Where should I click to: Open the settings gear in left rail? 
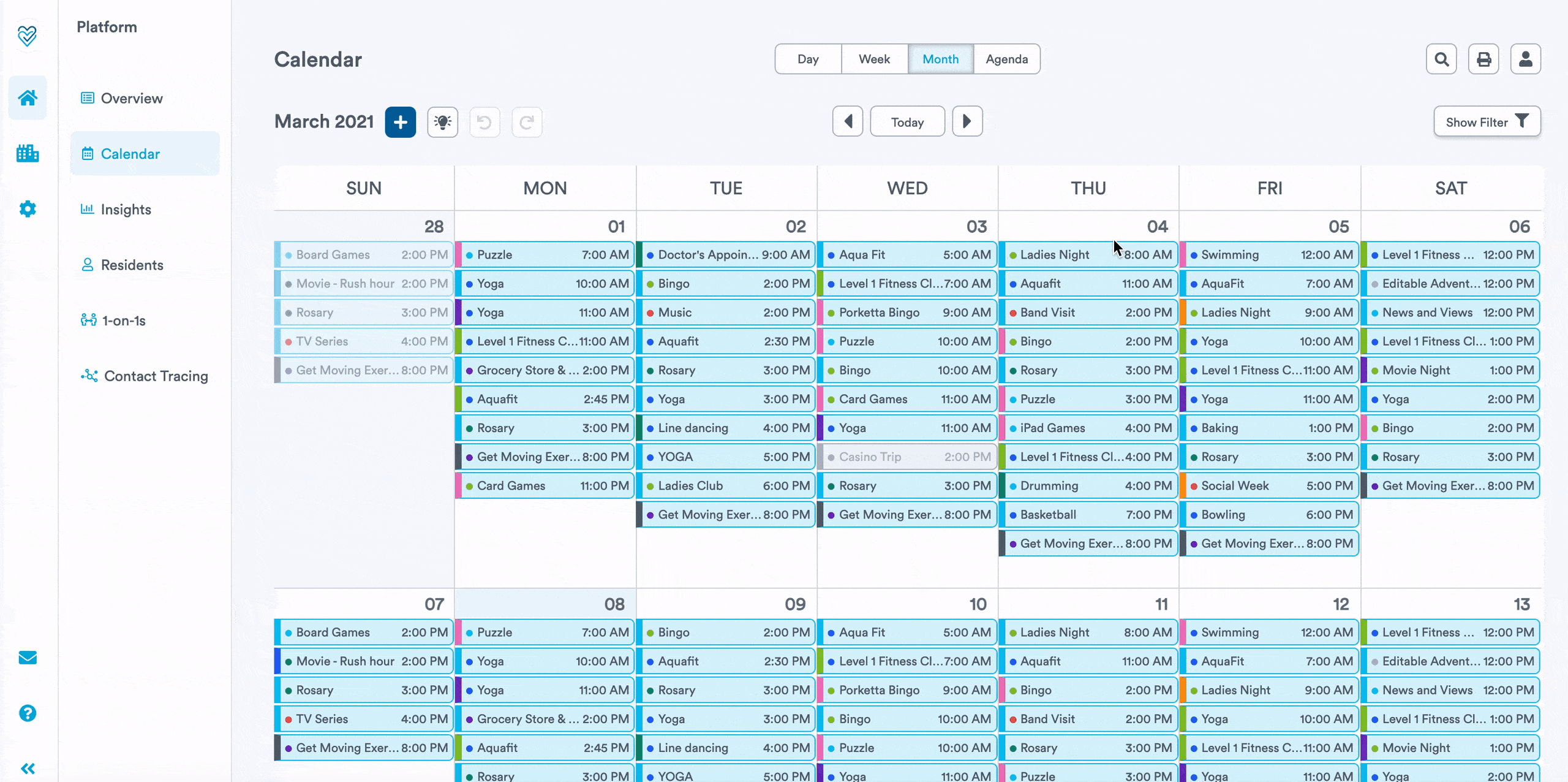point(28,209)
